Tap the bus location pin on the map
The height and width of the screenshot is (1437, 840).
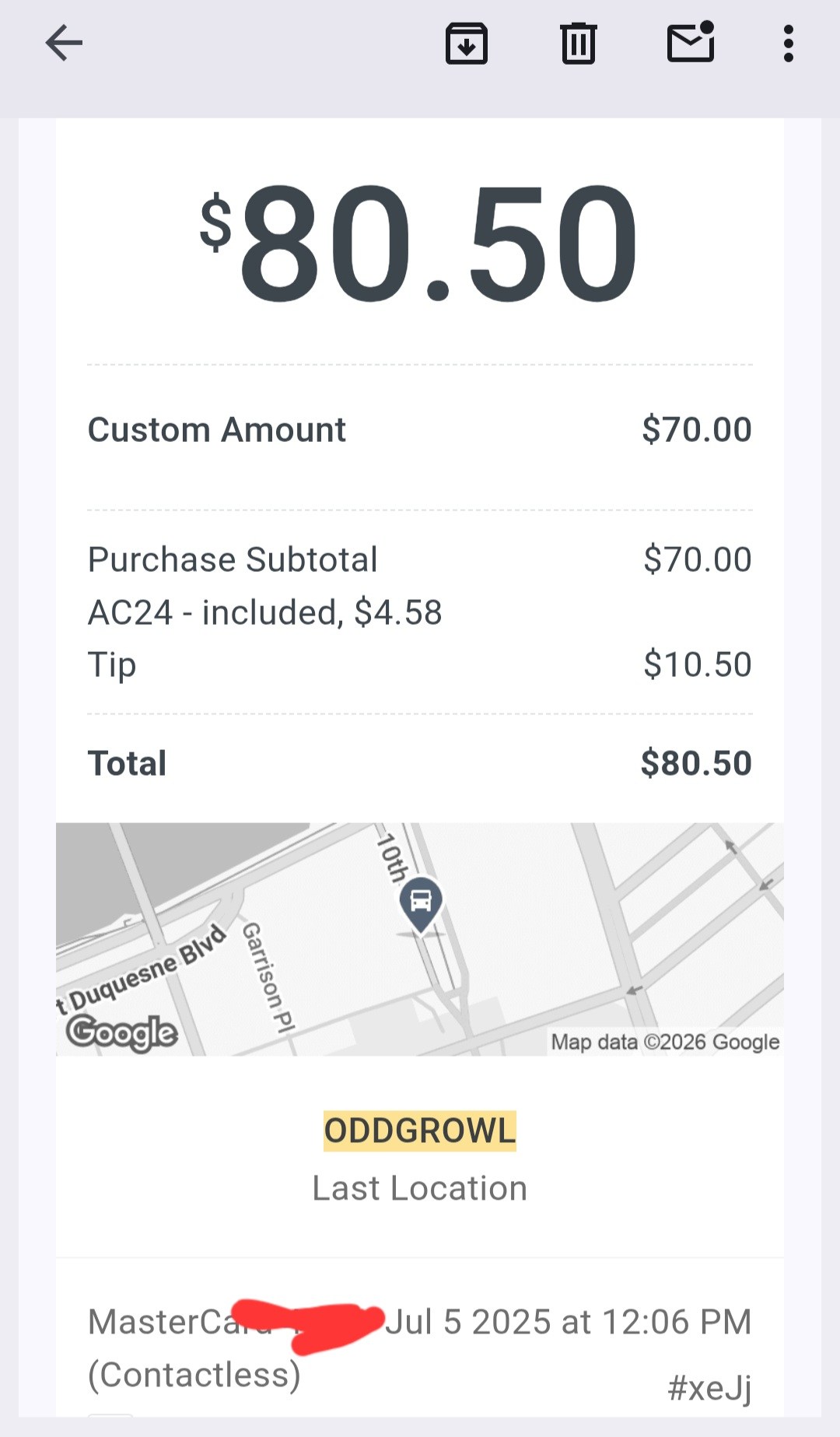coord(421,903)
